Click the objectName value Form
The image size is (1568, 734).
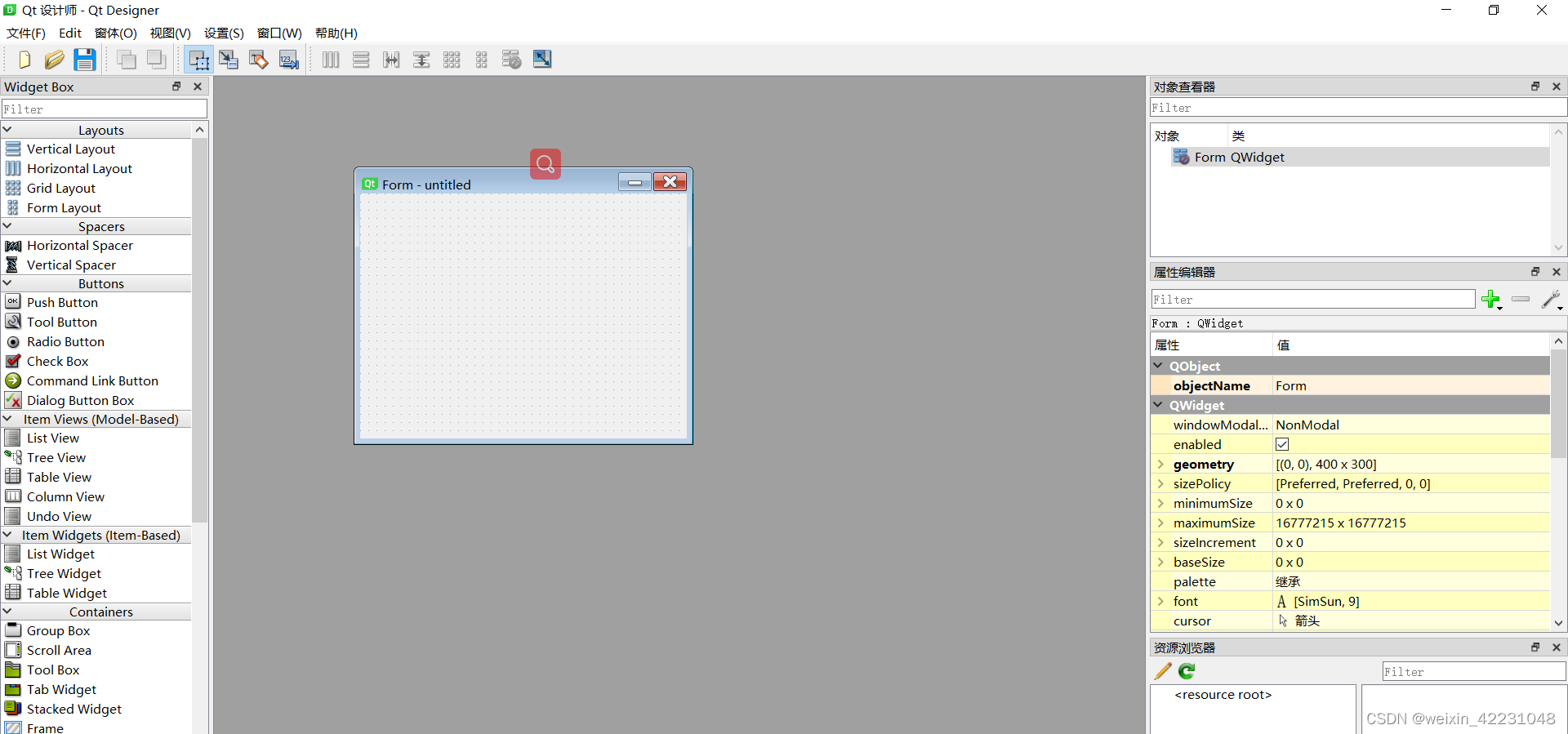pyautogui.click(x=1411, y=385)
